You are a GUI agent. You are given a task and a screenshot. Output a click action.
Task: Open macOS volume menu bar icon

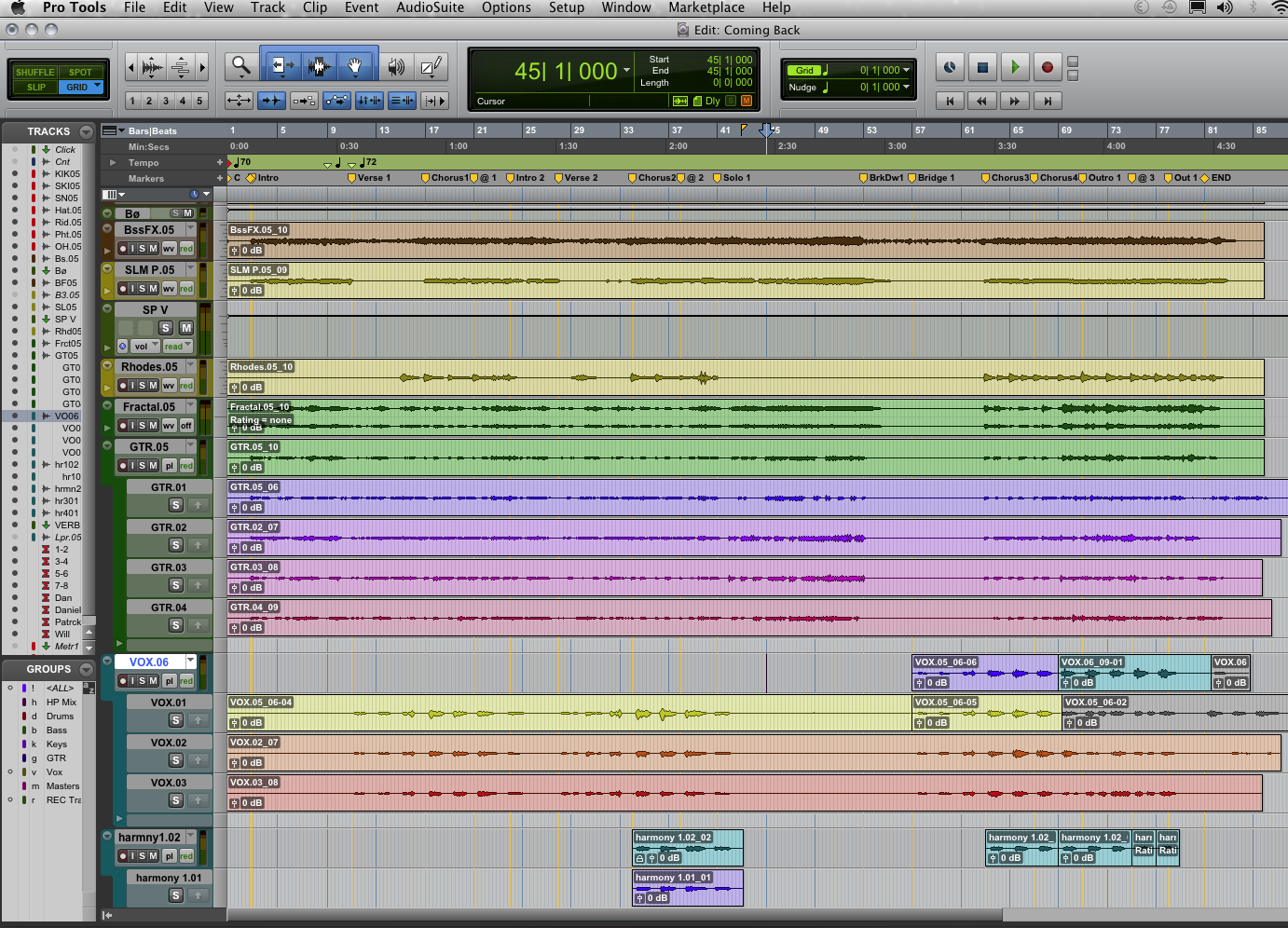point(1225,7)
